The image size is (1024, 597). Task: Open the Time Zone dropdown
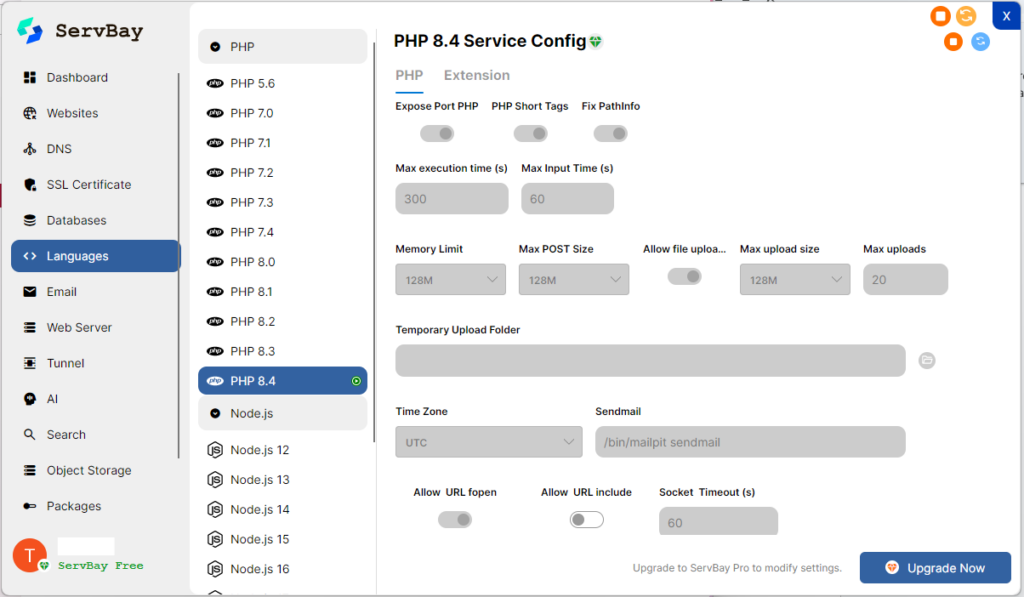click(488, 442)
